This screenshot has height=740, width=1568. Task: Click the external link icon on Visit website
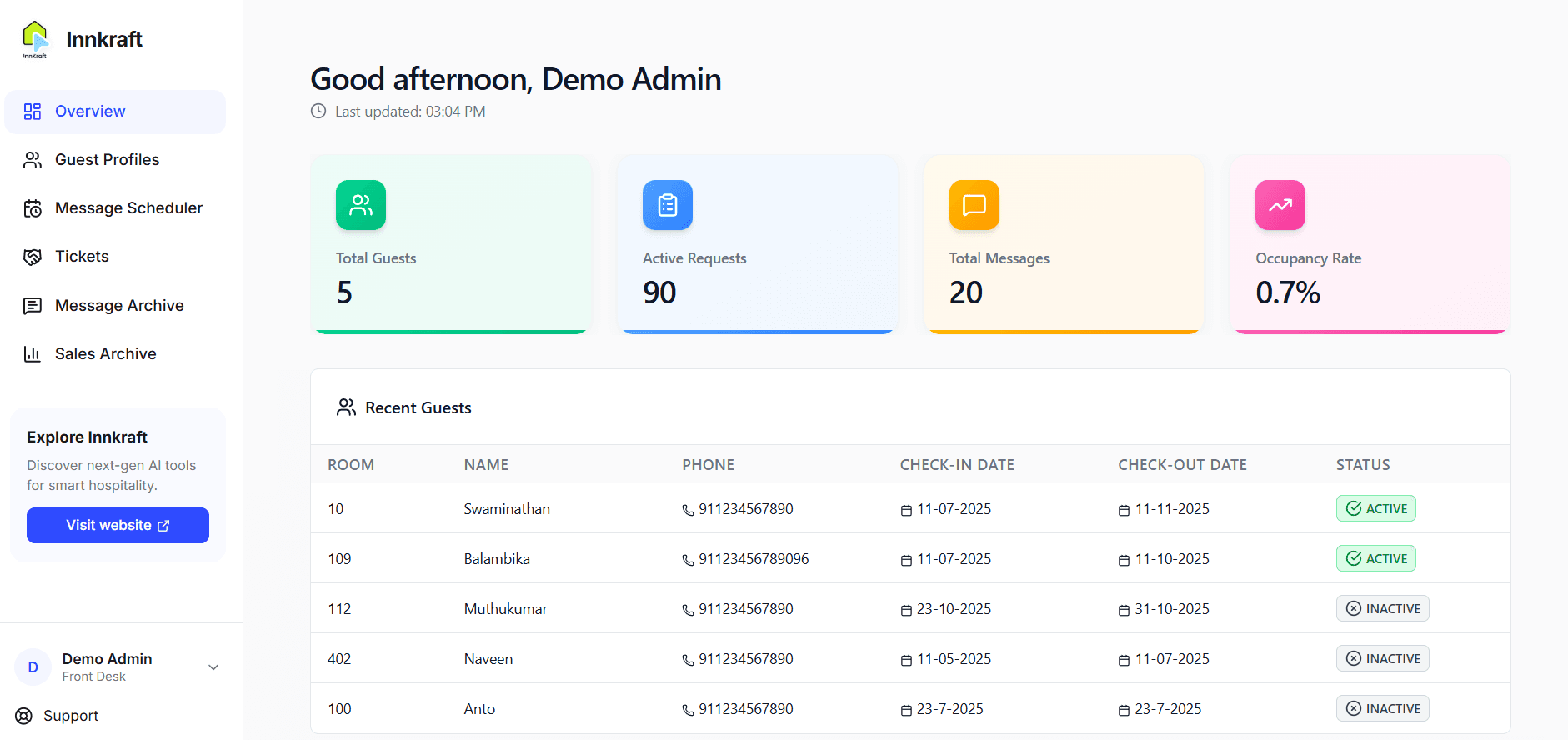click(x=164, y=526)
